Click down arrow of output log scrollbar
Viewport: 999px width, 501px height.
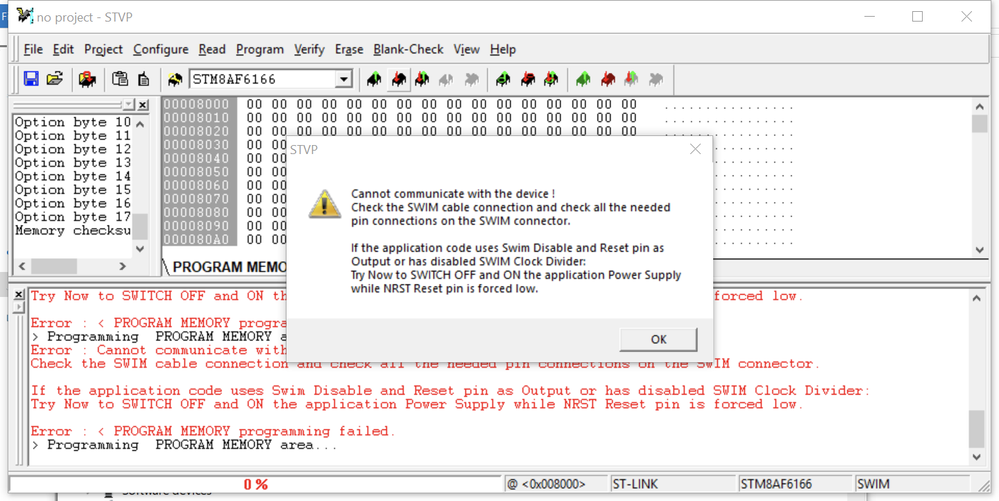pos(977,457)
